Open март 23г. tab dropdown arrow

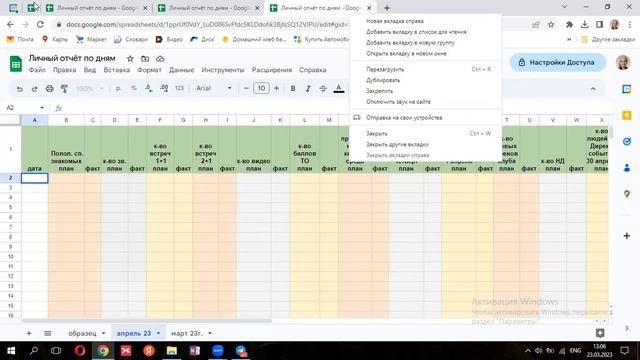(210, 333)
